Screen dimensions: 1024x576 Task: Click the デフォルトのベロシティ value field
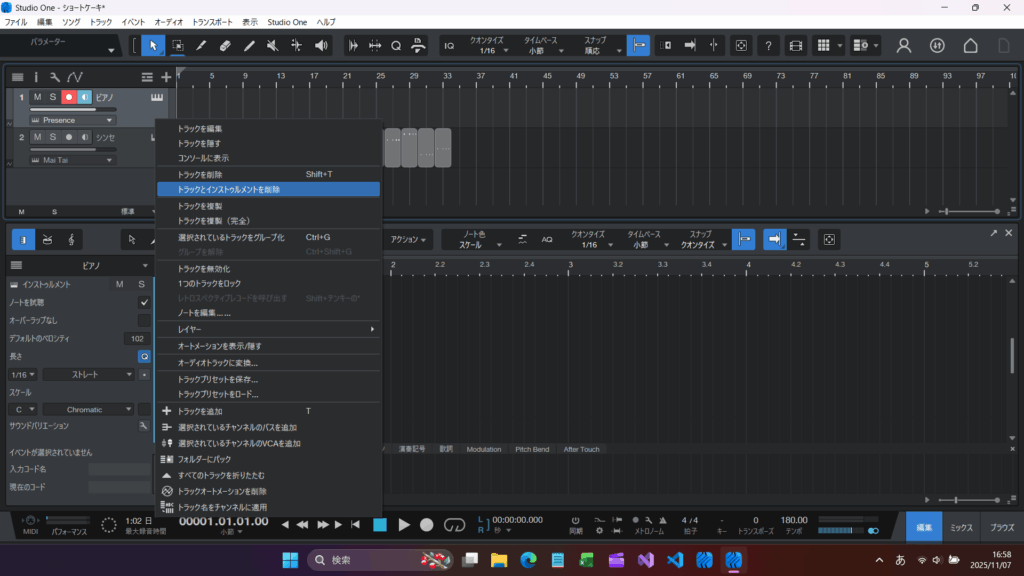coord(140,338)
